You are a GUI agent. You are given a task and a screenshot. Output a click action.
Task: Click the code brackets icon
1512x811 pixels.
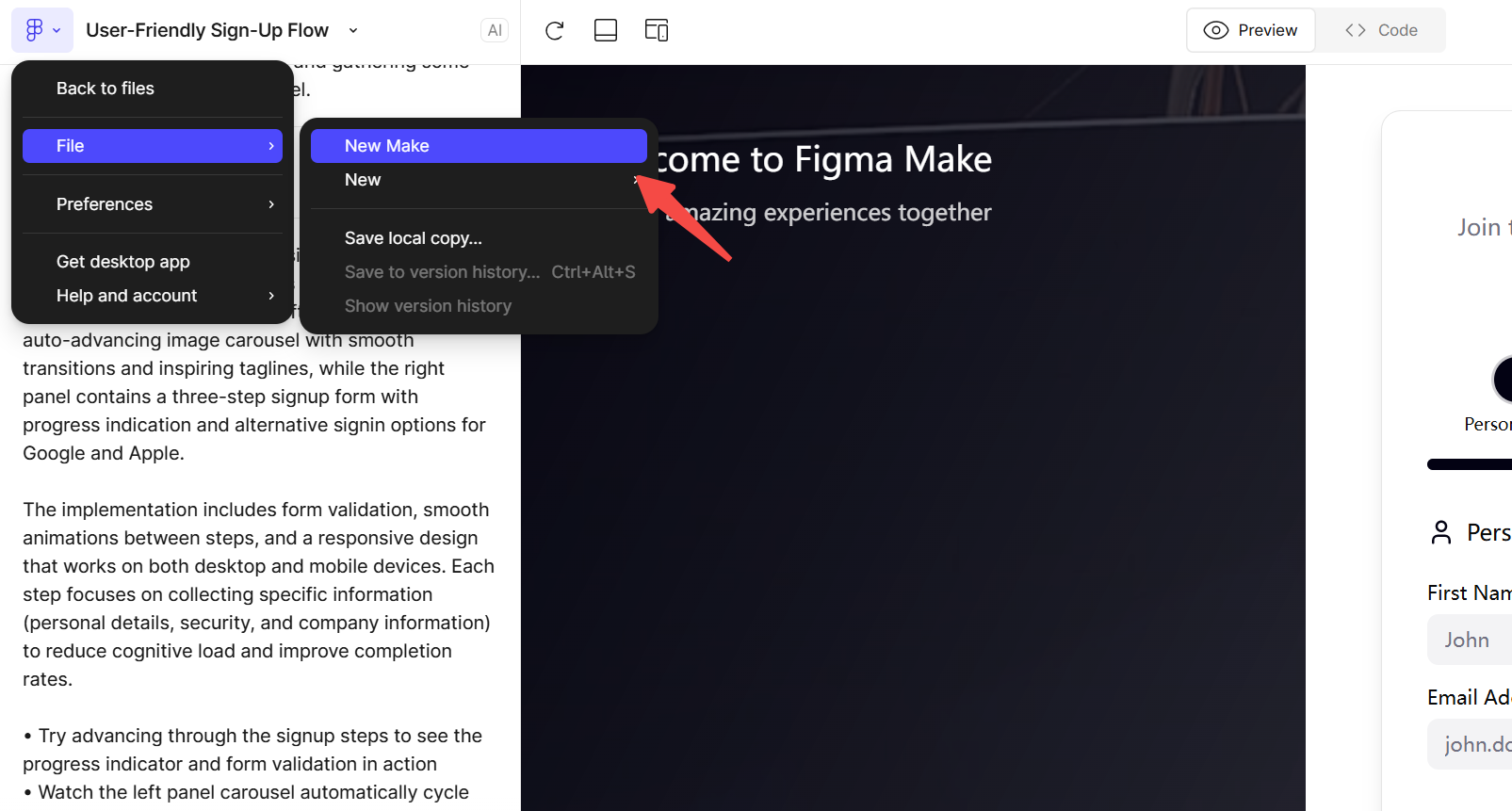point(1356,30)
